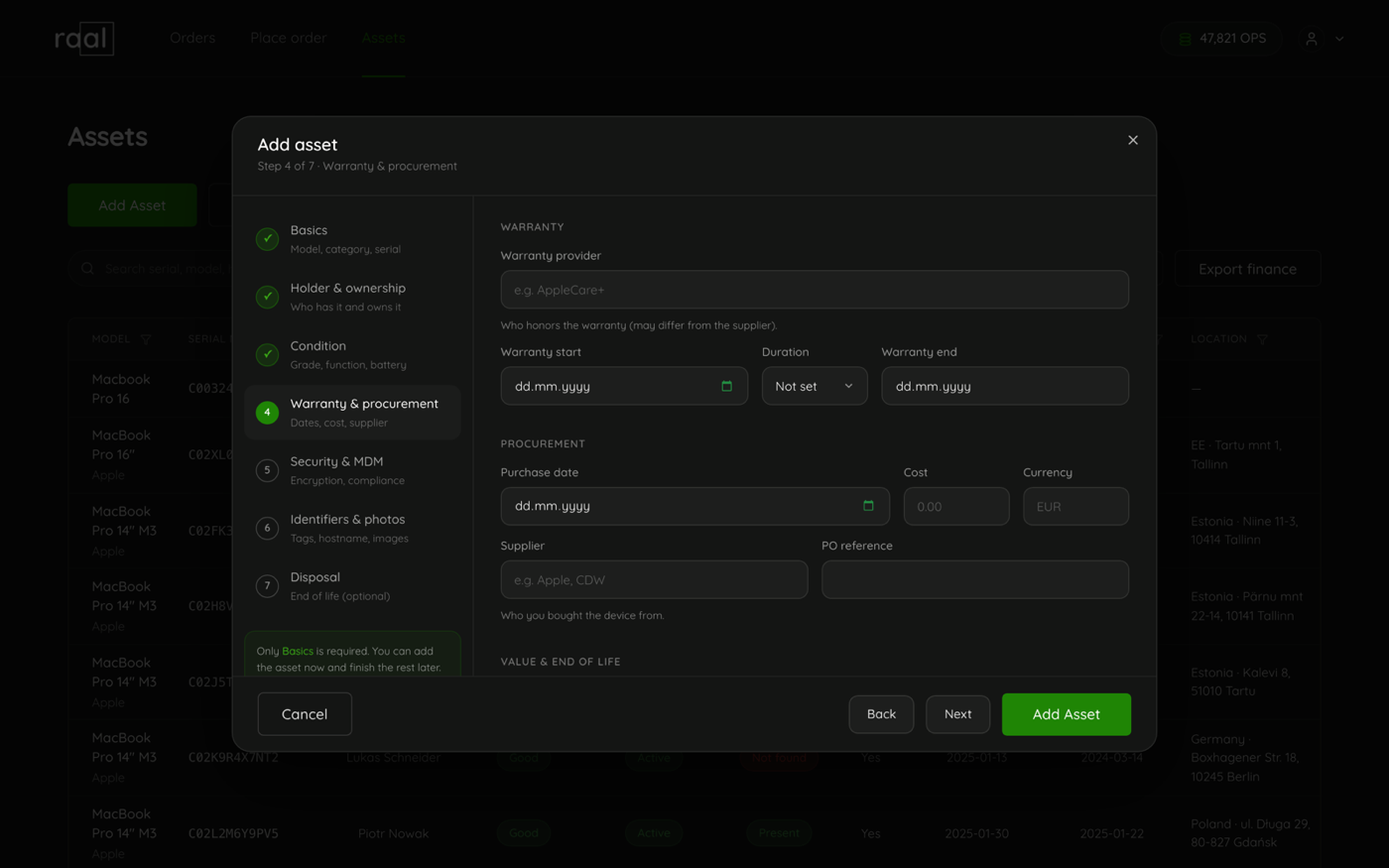Click step 4 number badge
Viewport: 1389px width, 868px height.
click(x=267, y=412)
